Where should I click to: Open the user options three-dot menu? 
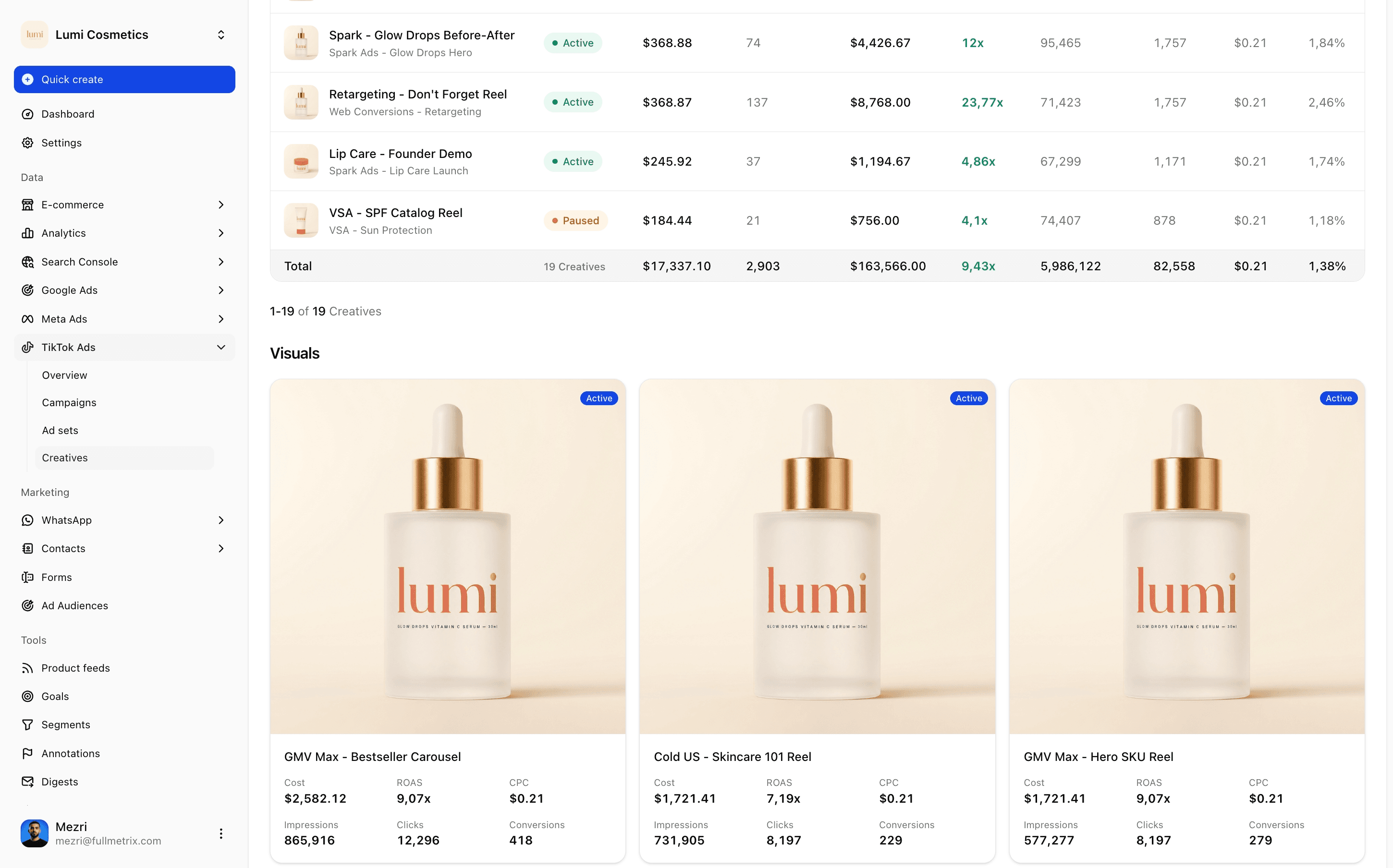(x=221, y=833)
